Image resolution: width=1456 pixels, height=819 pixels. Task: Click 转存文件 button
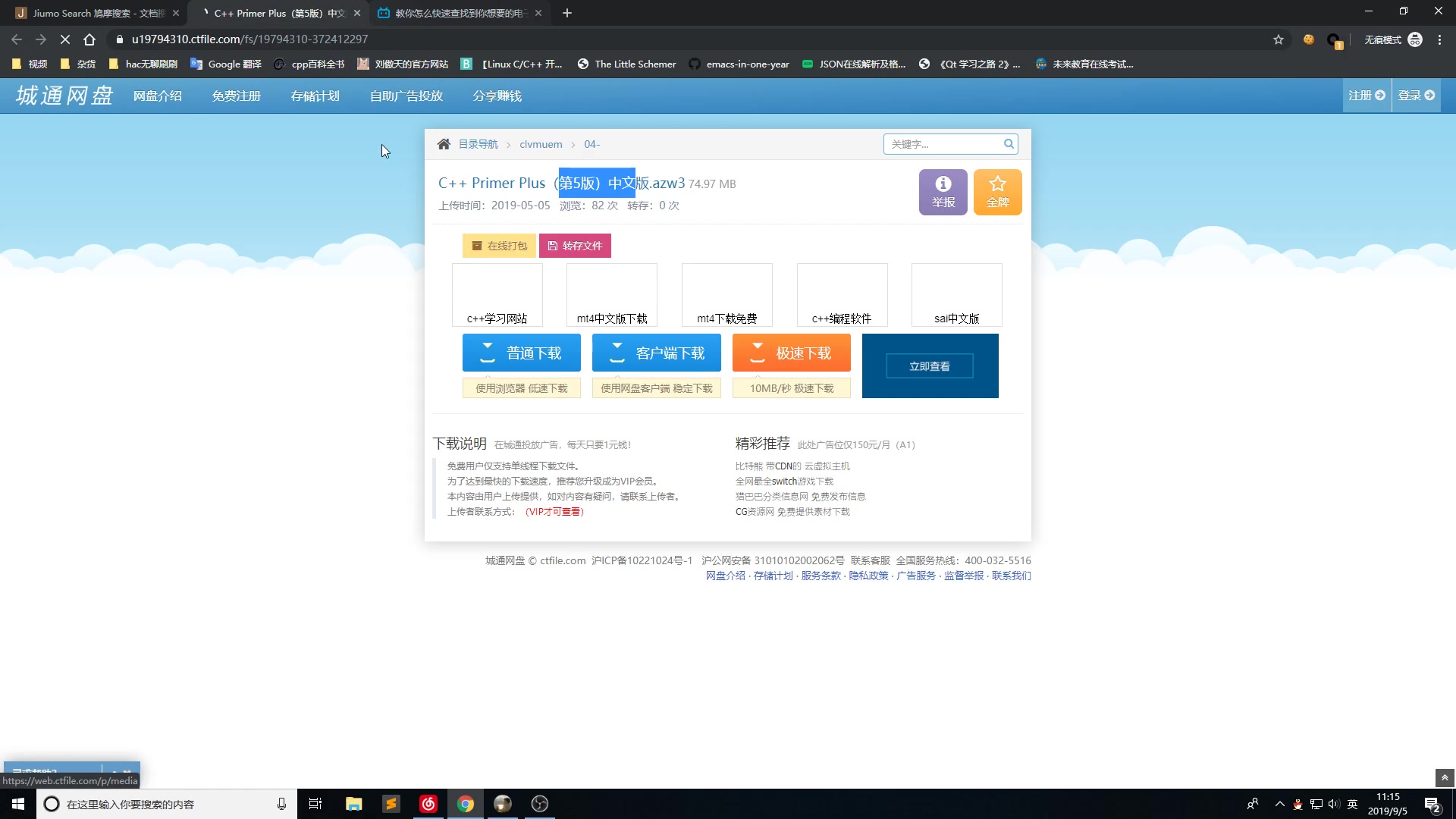(575, 246)
